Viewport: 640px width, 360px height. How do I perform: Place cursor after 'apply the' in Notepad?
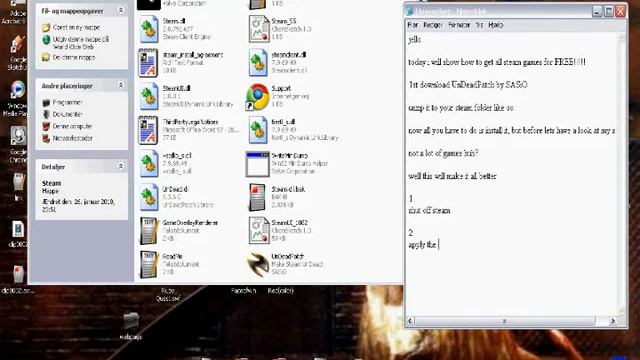tap(438, 245)
